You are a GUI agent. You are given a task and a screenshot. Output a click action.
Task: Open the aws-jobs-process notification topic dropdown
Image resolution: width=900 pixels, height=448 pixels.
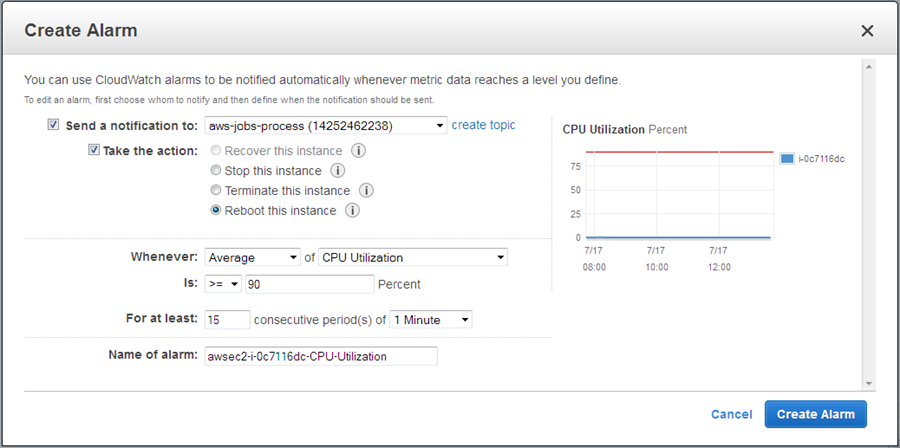324,126
